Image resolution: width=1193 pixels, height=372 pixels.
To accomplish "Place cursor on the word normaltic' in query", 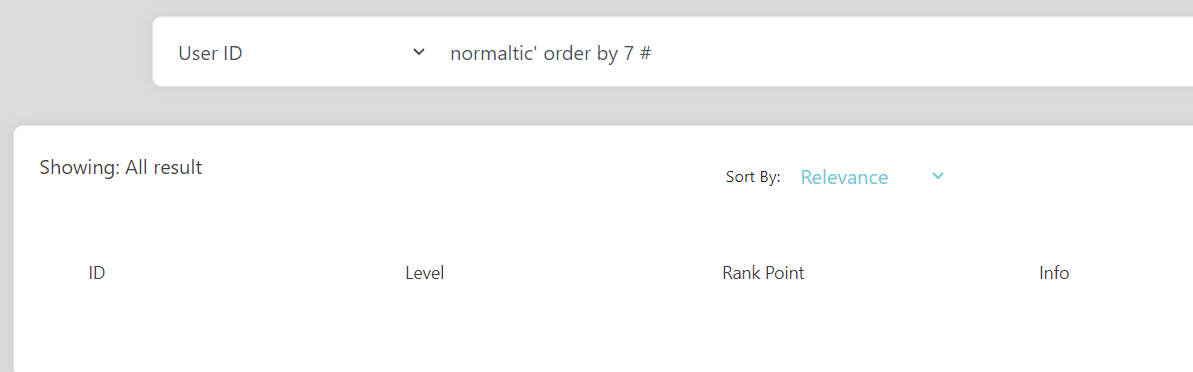I will (495, 54).
